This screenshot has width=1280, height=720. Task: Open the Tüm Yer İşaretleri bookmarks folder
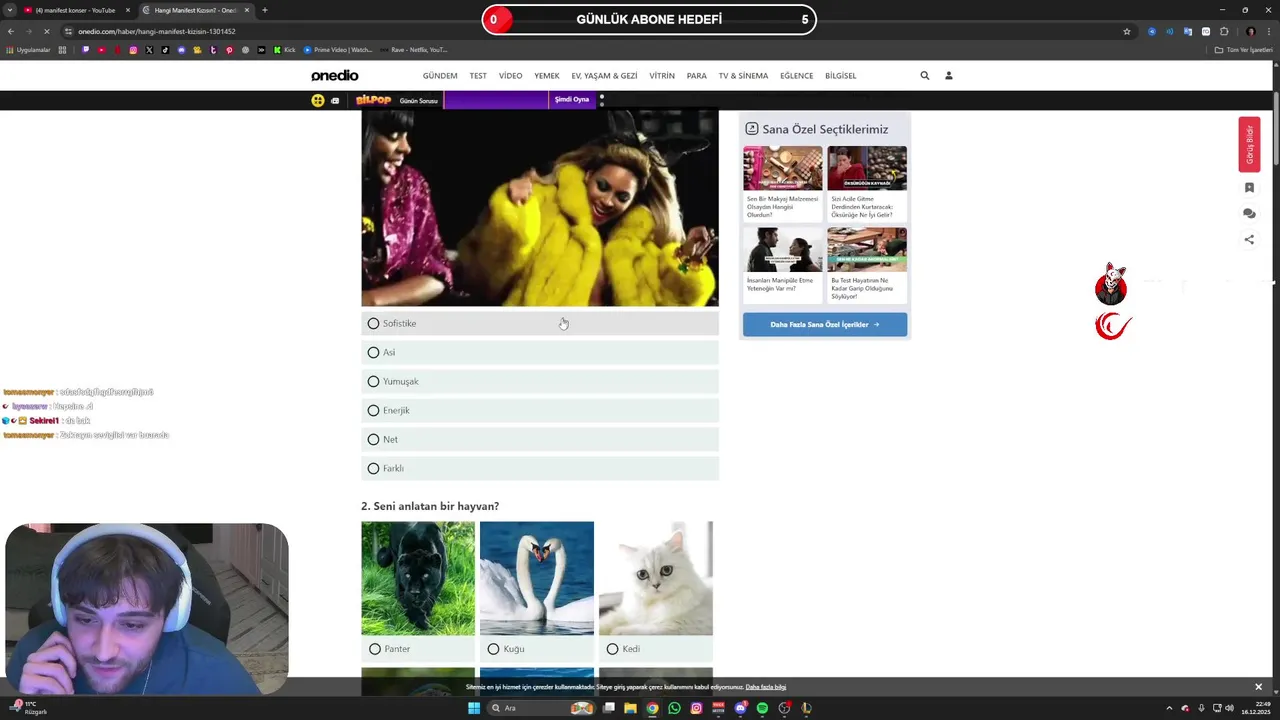pos(1243,49)
